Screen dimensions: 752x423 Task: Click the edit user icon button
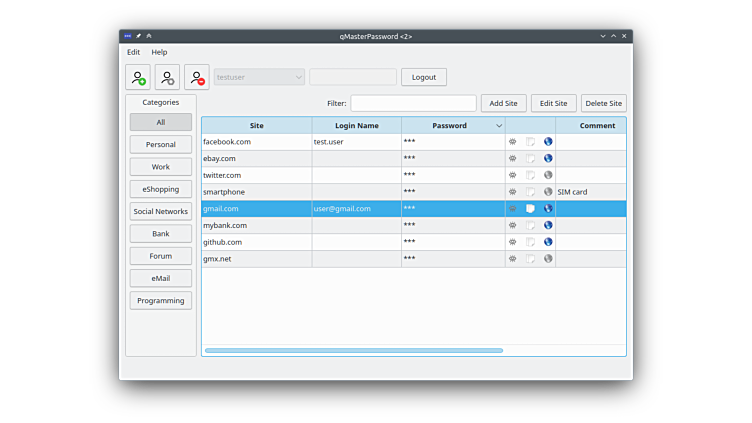pos(167,78)
